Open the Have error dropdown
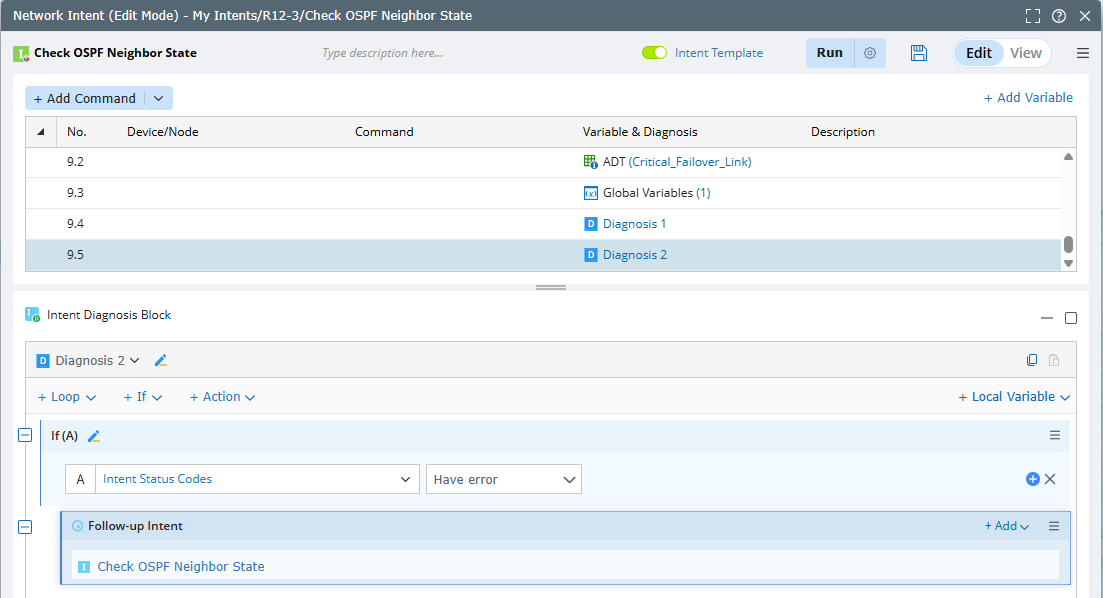Screen dimensions: 1103x598 tap(503, 479)
